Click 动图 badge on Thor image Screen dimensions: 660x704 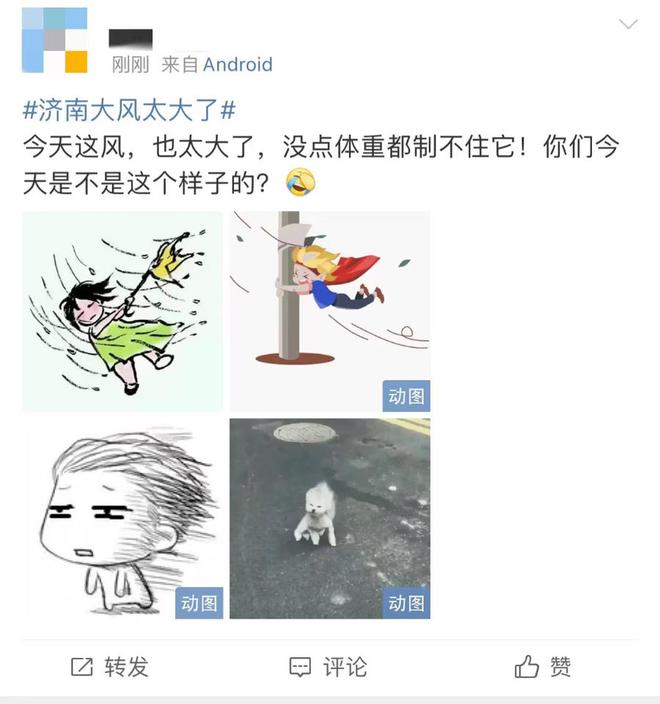coord(406,396)
